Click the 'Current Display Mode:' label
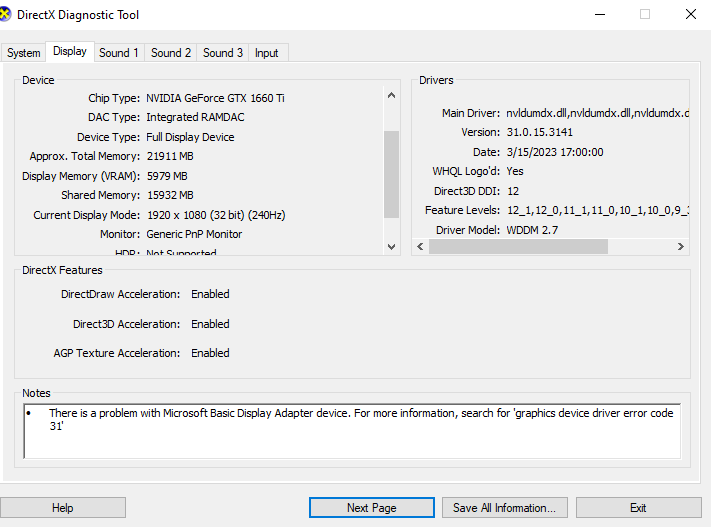The image size is (711, 527). (87, 215)
